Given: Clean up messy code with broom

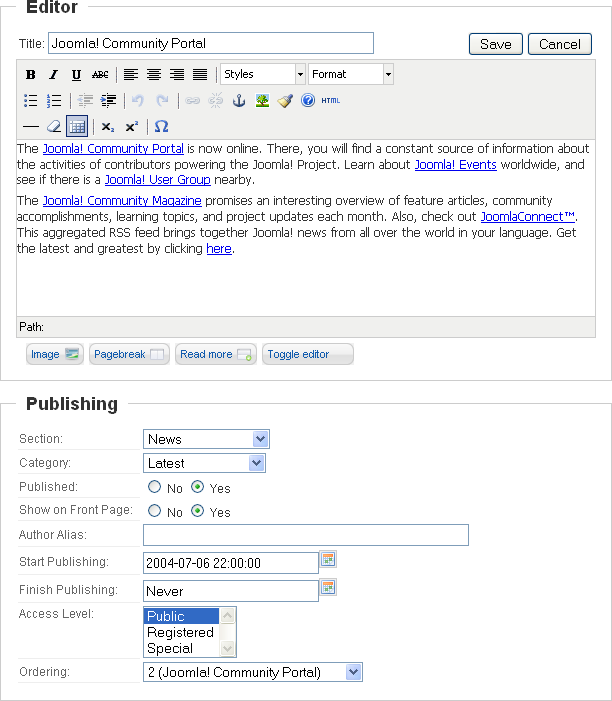Looking at the screenshot, I should 285,101.
